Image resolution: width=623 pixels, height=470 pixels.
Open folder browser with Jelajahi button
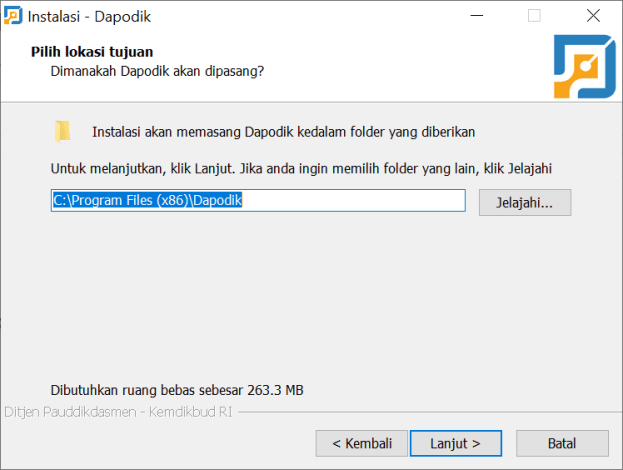point(524,202)
